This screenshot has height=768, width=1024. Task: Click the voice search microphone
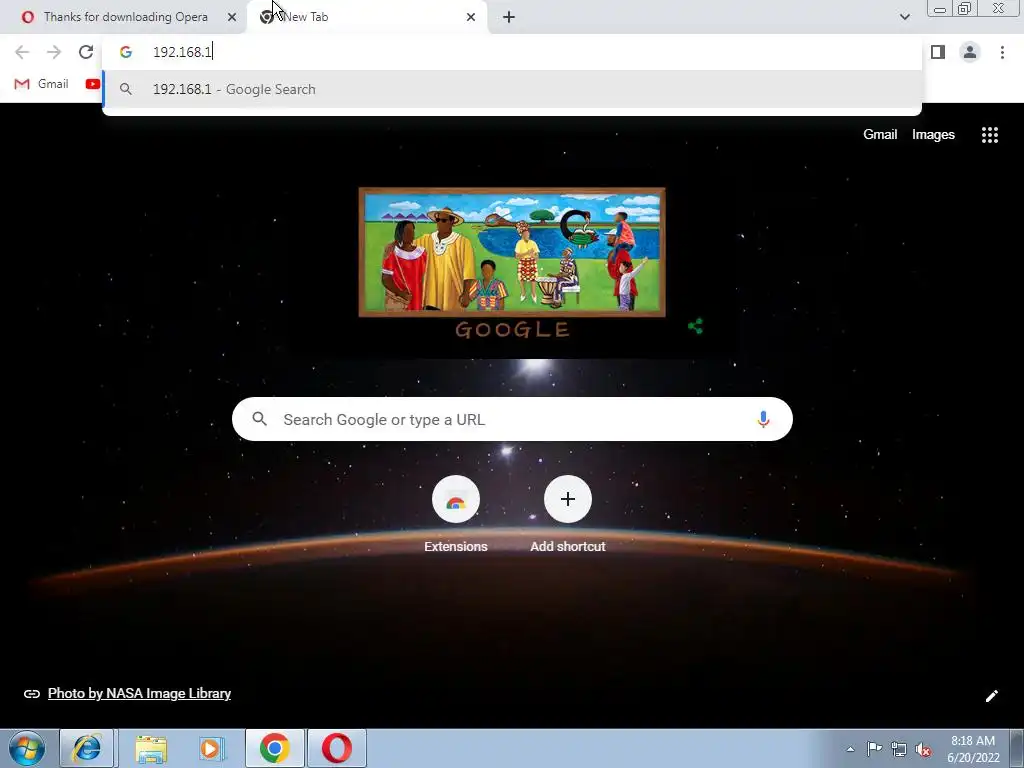point(763,419)
